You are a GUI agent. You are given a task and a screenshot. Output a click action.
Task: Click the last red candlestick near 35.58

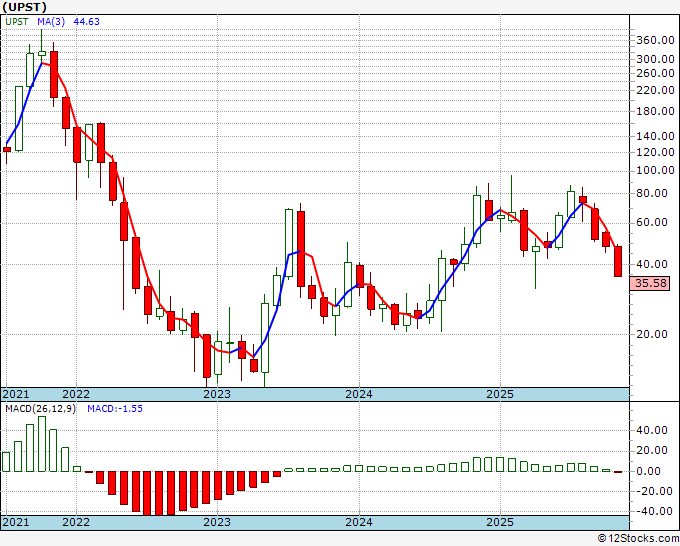(618, 261)
